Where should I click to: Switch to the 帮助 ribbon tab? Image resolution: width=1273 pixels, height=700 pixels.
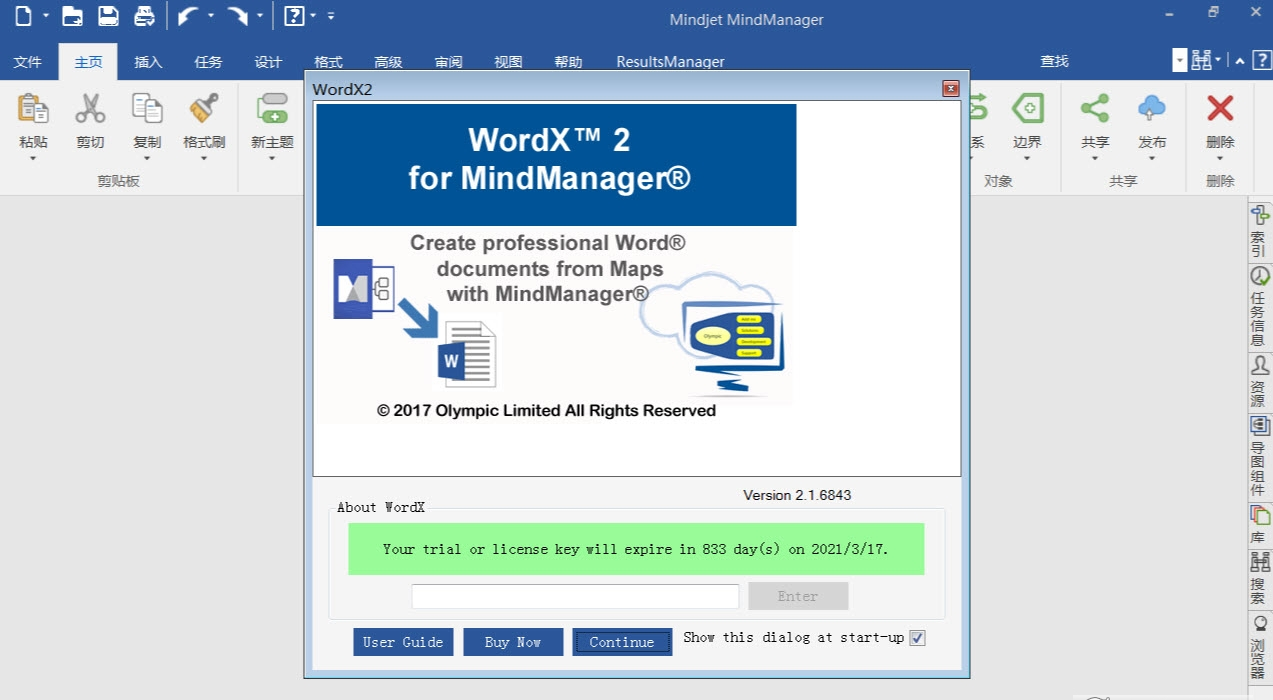click(x=568, y=62)
